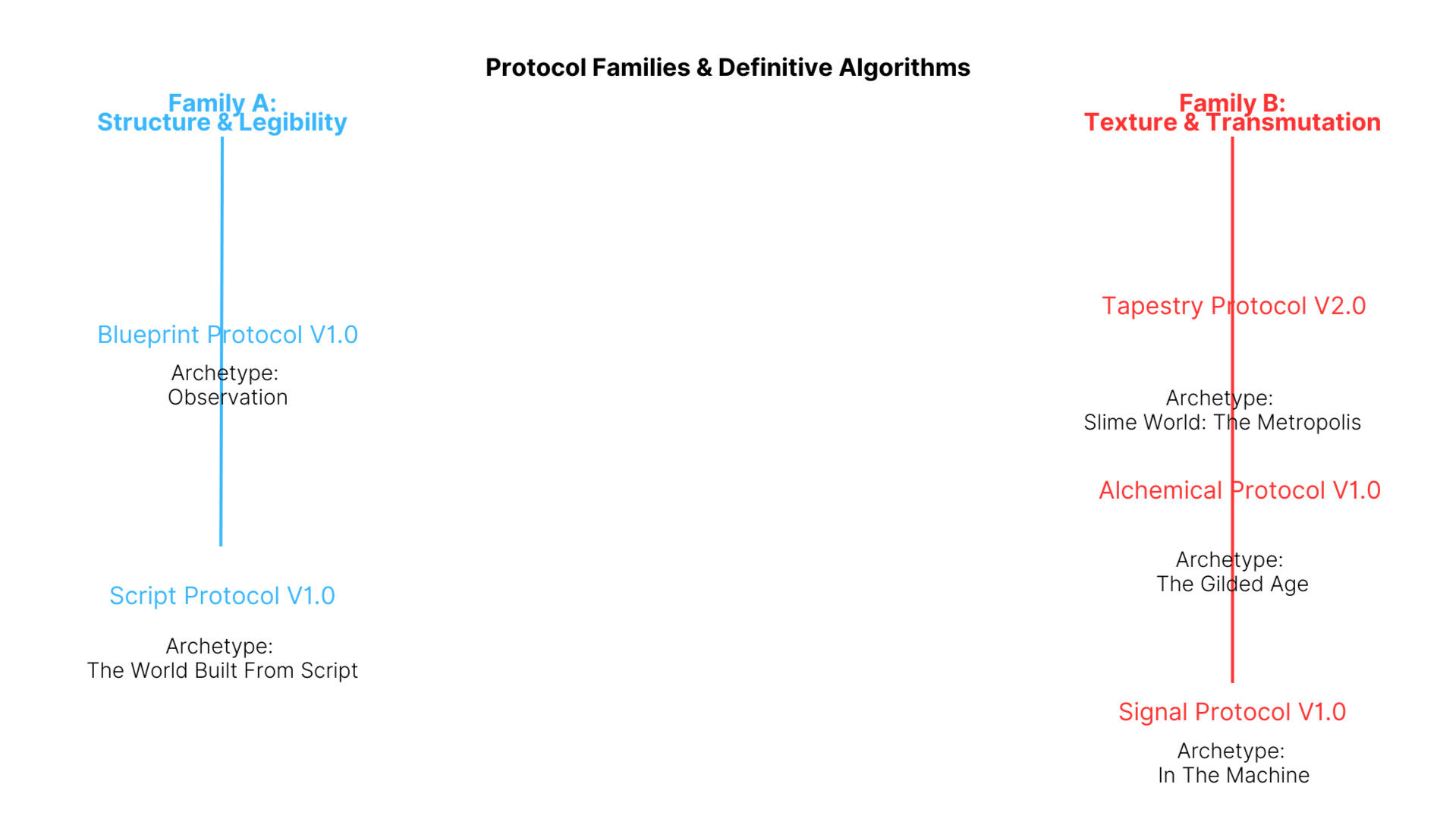Select In The Machine text
Screen dimensions: 1456x819
coord(1234,776)
